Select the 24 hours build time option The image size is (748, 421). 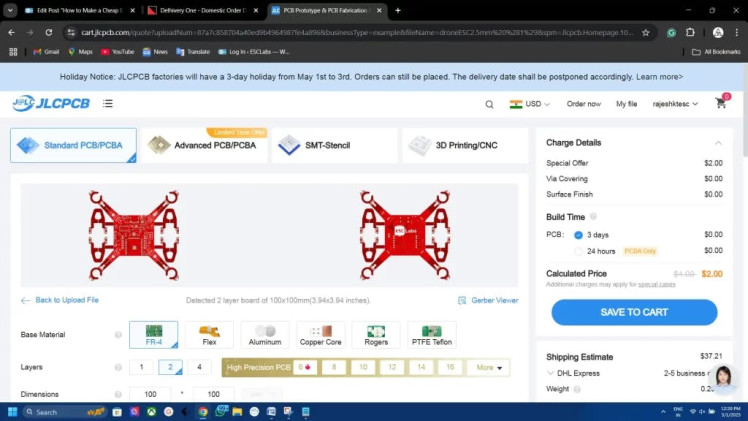coord(578,251)
